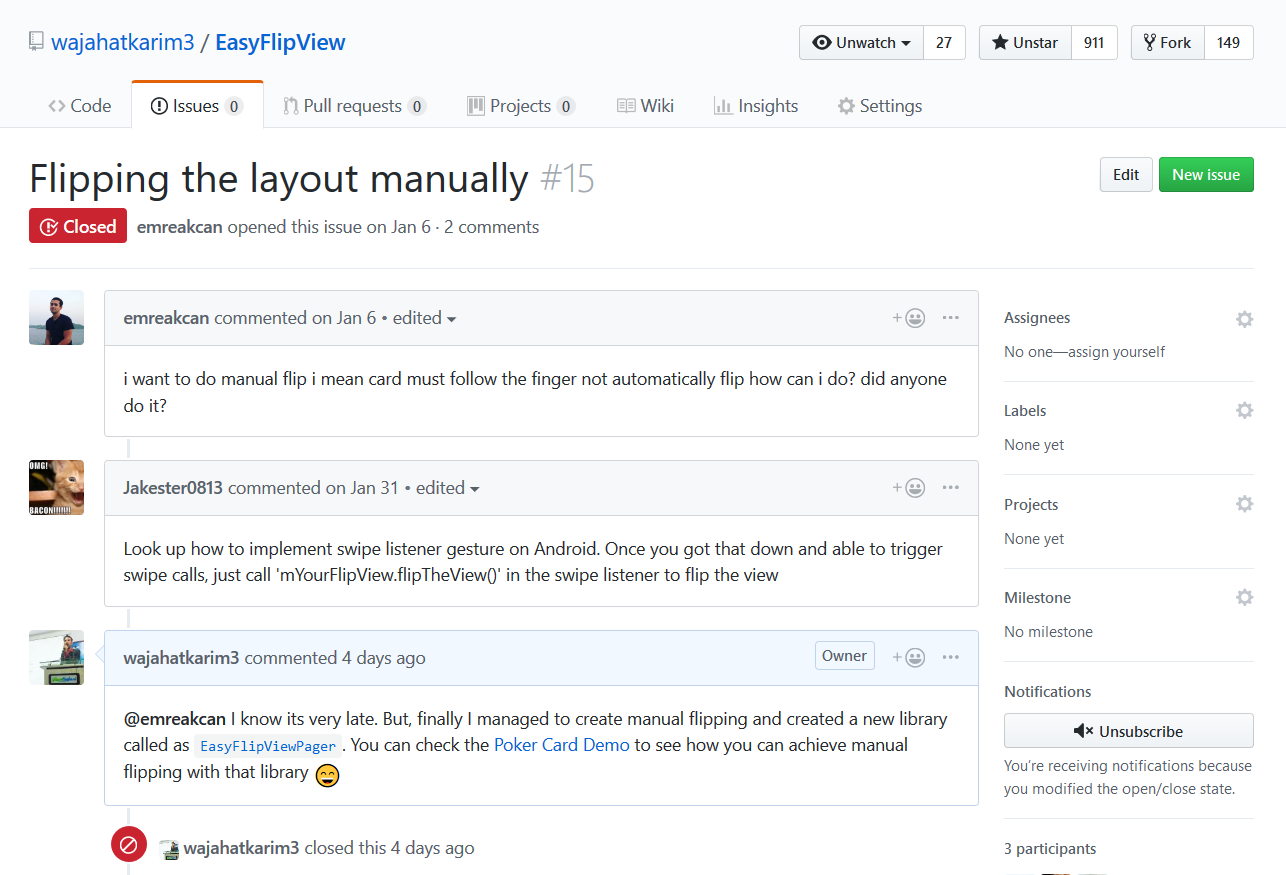Switch to the Issues tab
Screen dimensions: 1286x875
click(x=197, y=106)
